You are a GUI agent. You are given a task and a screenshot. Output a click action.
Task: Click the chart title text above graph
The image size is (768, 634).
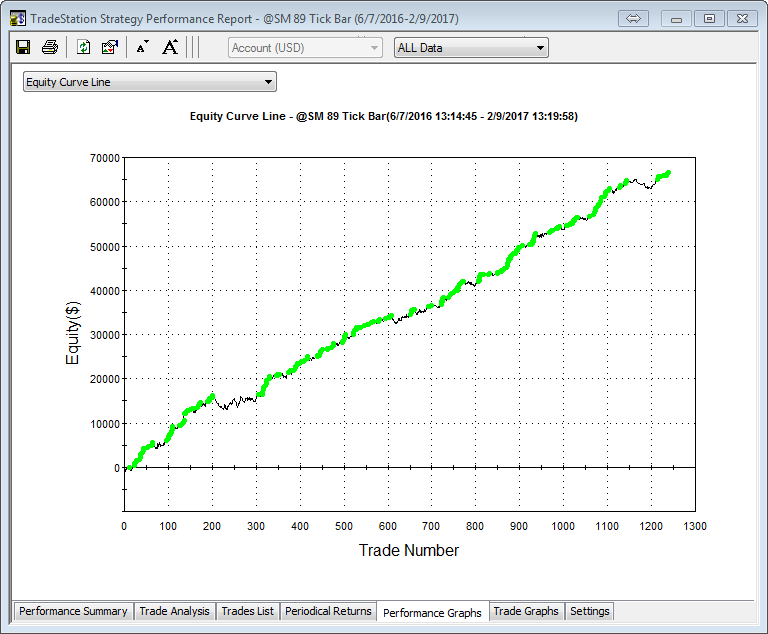tap(383, 116)
